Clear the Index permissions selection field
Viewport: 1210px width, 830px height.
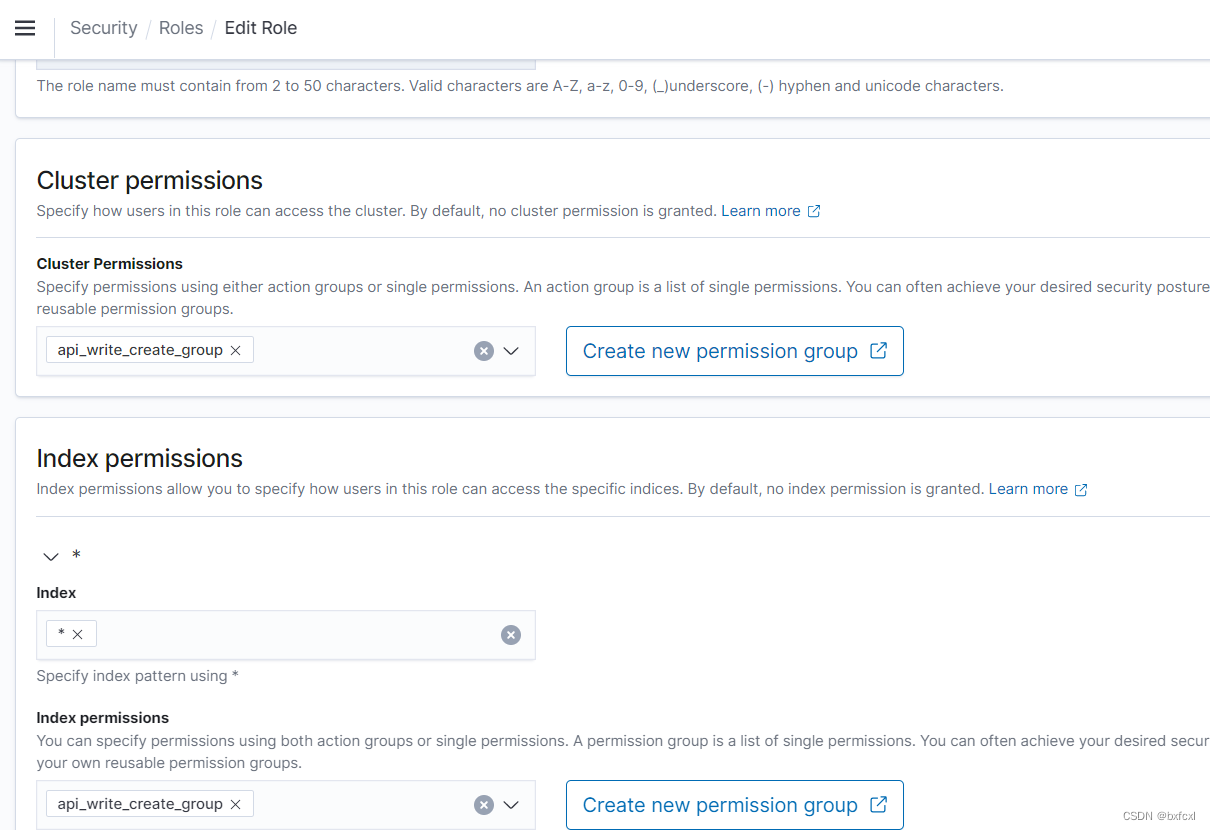coord(484,803)
